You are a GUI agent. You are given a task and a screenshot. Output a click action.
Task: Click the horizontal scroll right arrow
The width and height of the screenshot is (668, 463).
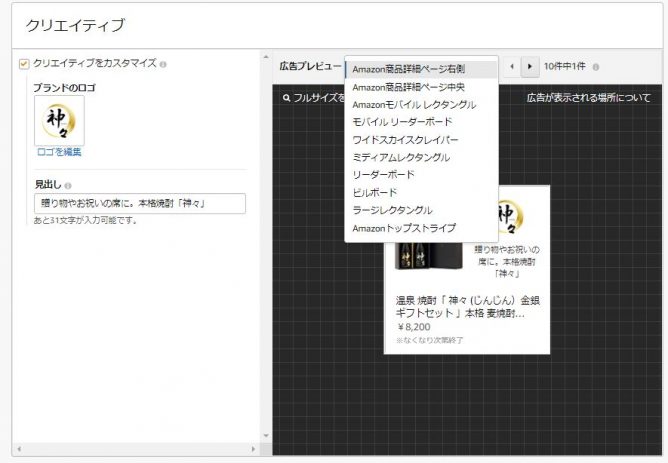pyautogui.click(x=253, y=449)
